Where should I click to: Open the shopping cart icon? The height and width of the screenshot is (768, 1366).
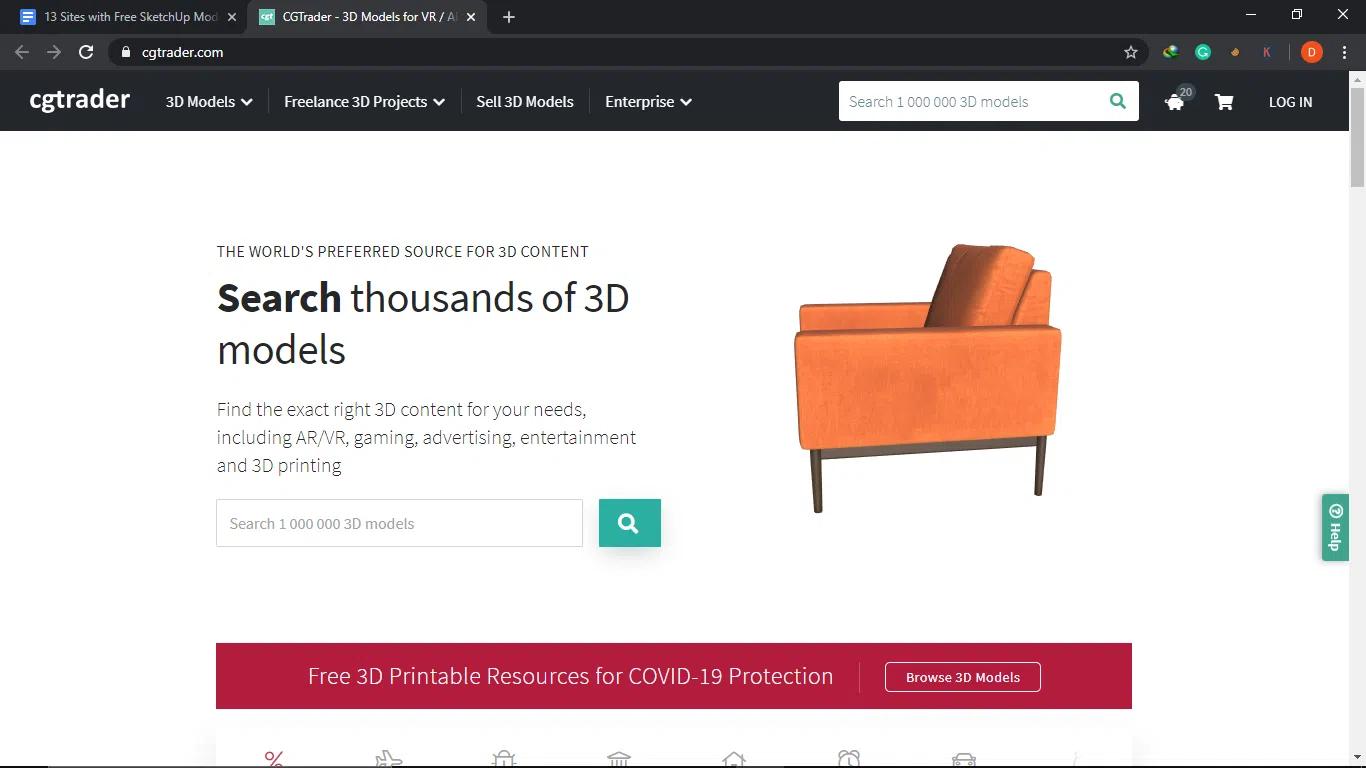[x=1224, y=101]
